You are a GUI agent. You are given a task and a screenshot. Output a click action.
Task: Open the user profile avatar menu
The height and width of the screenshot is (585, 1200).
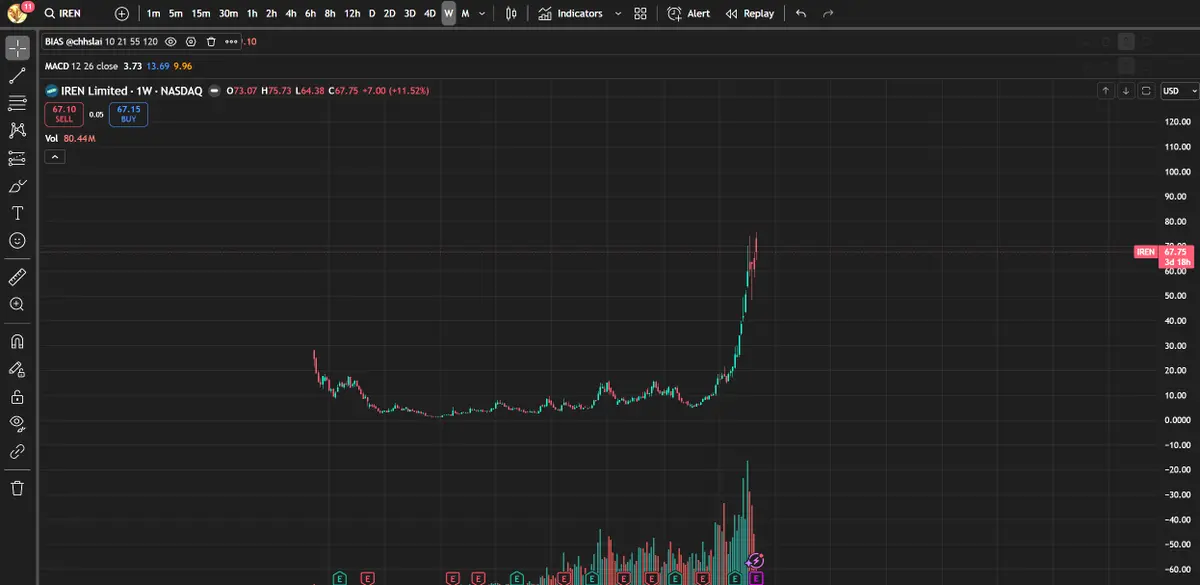[x=18, y=13]
